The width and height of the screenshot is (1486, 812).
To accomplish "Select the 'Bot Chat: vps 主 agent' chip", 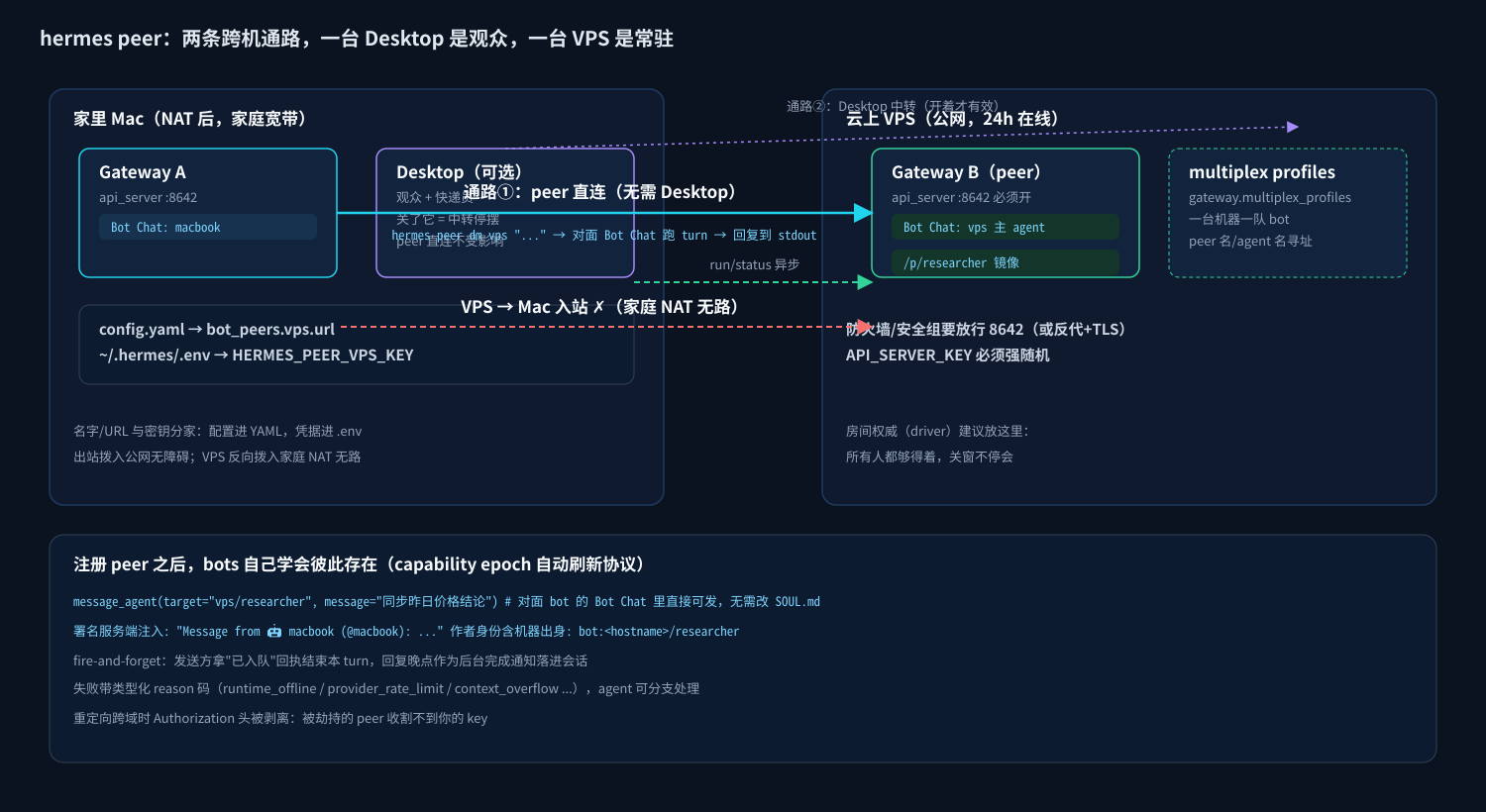I will point(1006,227).
